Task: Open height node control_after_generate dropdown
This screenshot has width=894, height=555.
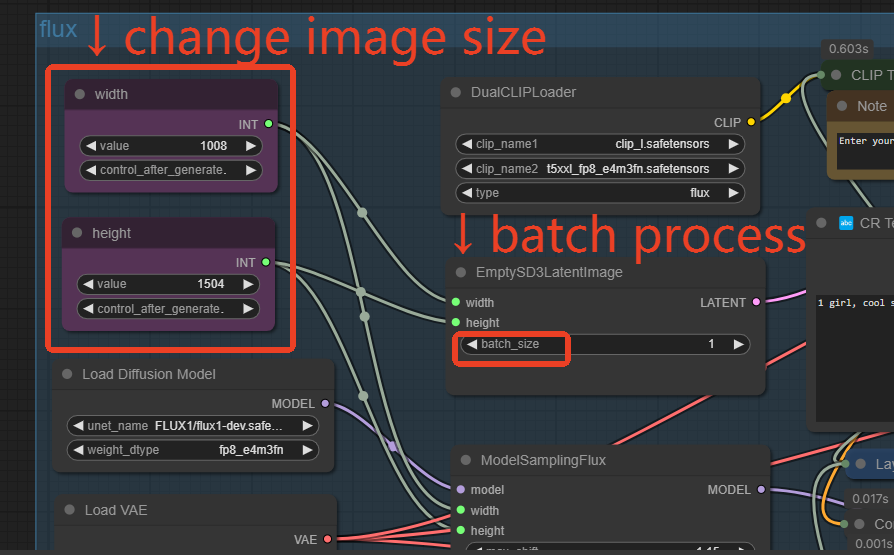Action: (168, 309)
